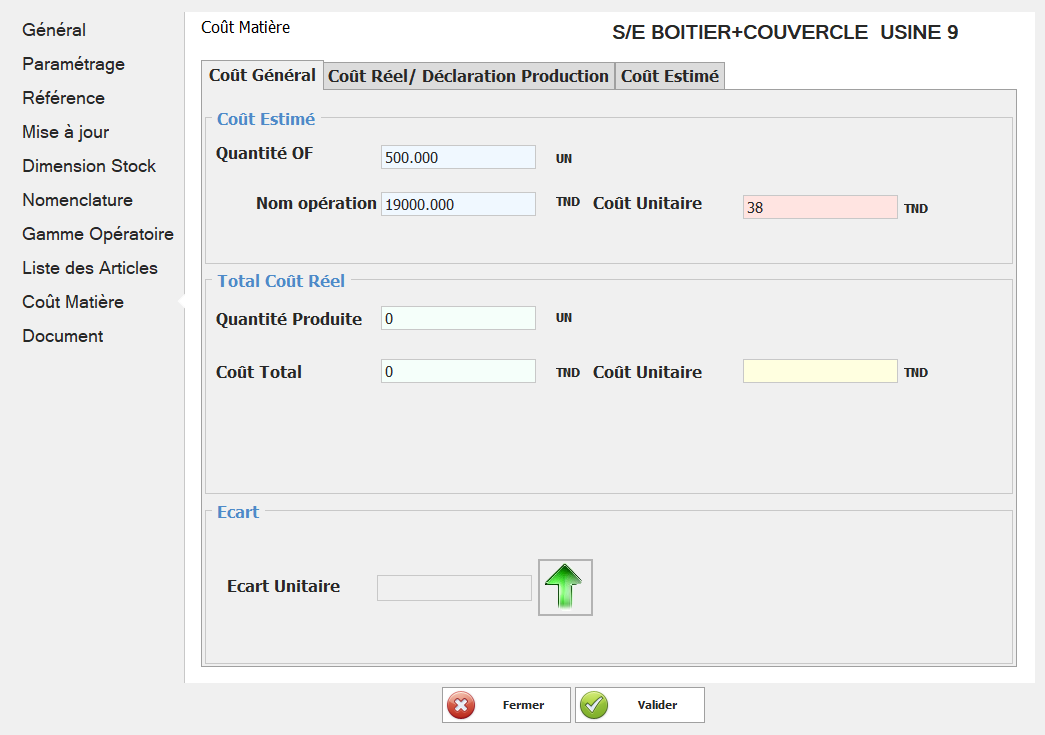Open Document in the sidebar

click(63, 336)
